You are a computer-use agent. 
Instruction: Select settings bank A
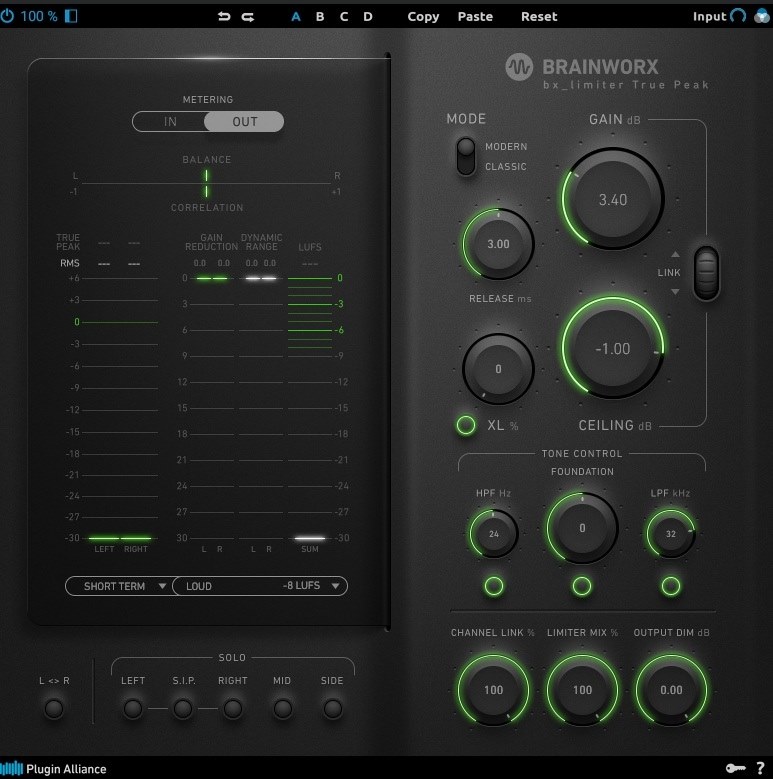click(296, 16)
